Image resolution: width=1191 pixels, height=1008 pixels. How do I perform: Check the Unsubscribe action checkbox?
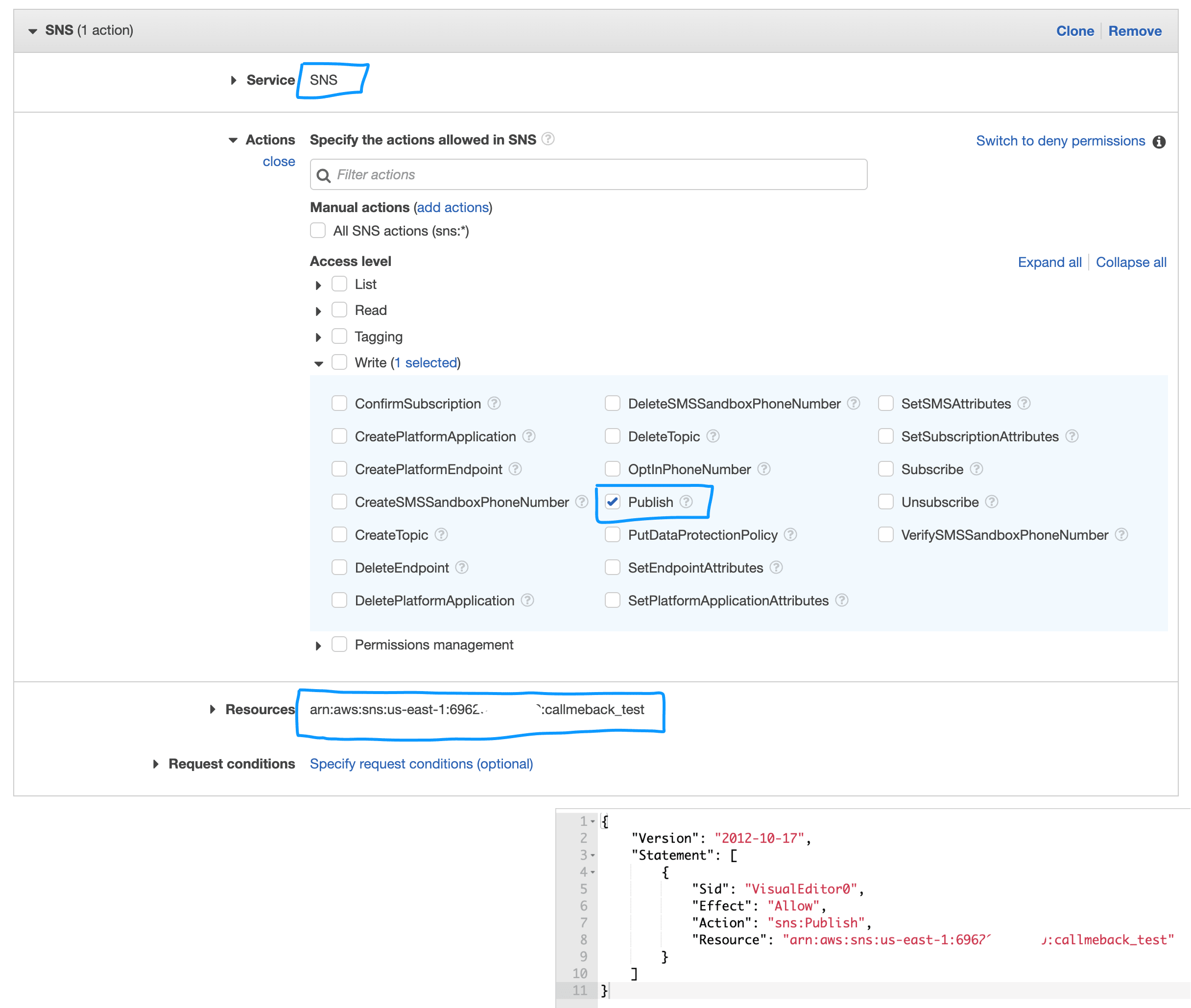pyautogui.click(x=885, y=502)
